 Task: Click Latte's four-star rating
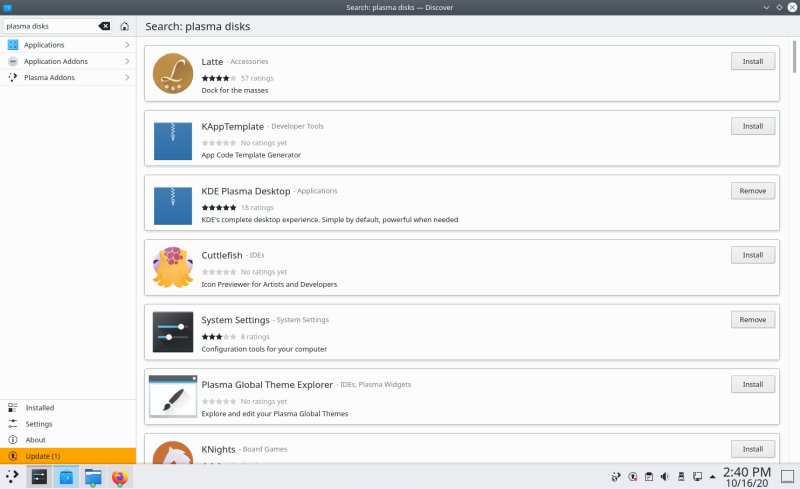pos(218,78)
